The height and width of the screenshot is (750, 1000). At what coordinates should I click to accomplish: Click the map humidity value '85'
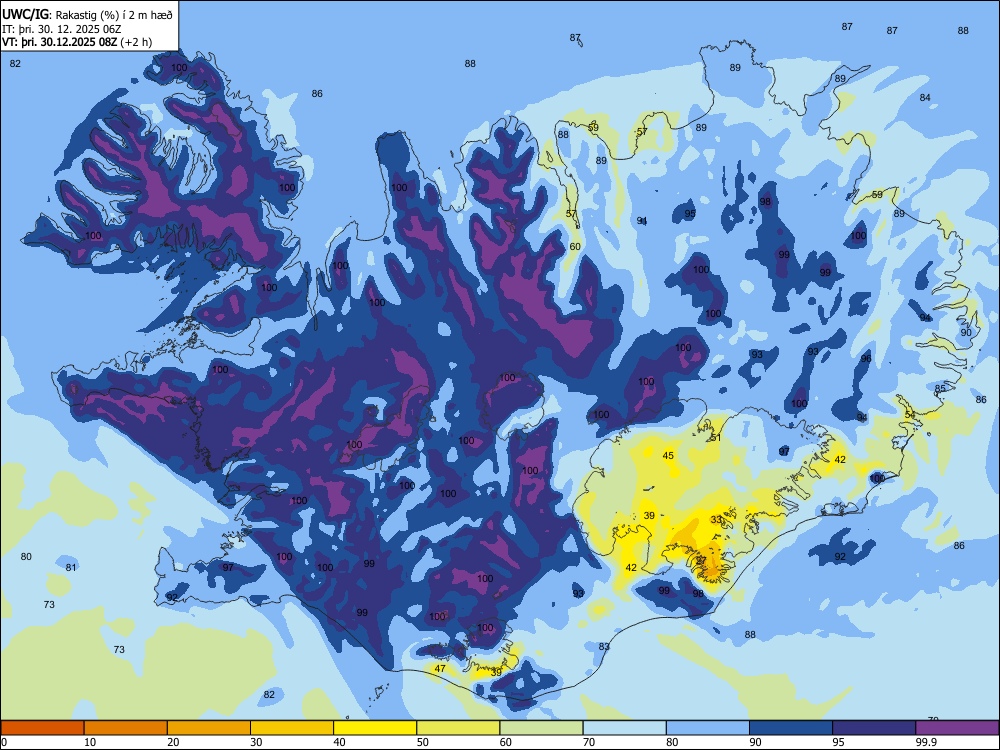940,388
